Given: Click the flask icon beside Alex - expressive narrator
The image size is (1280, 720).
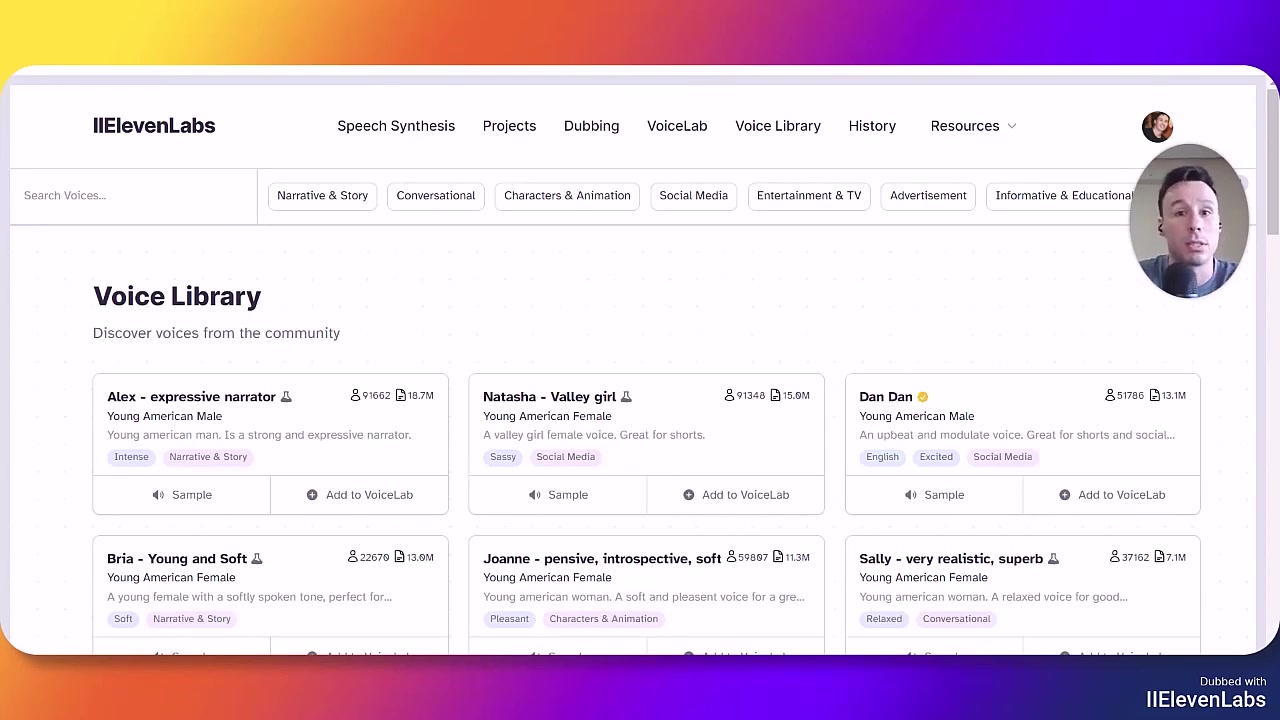Looking at the screenshot, I should (x=286, y=397).
